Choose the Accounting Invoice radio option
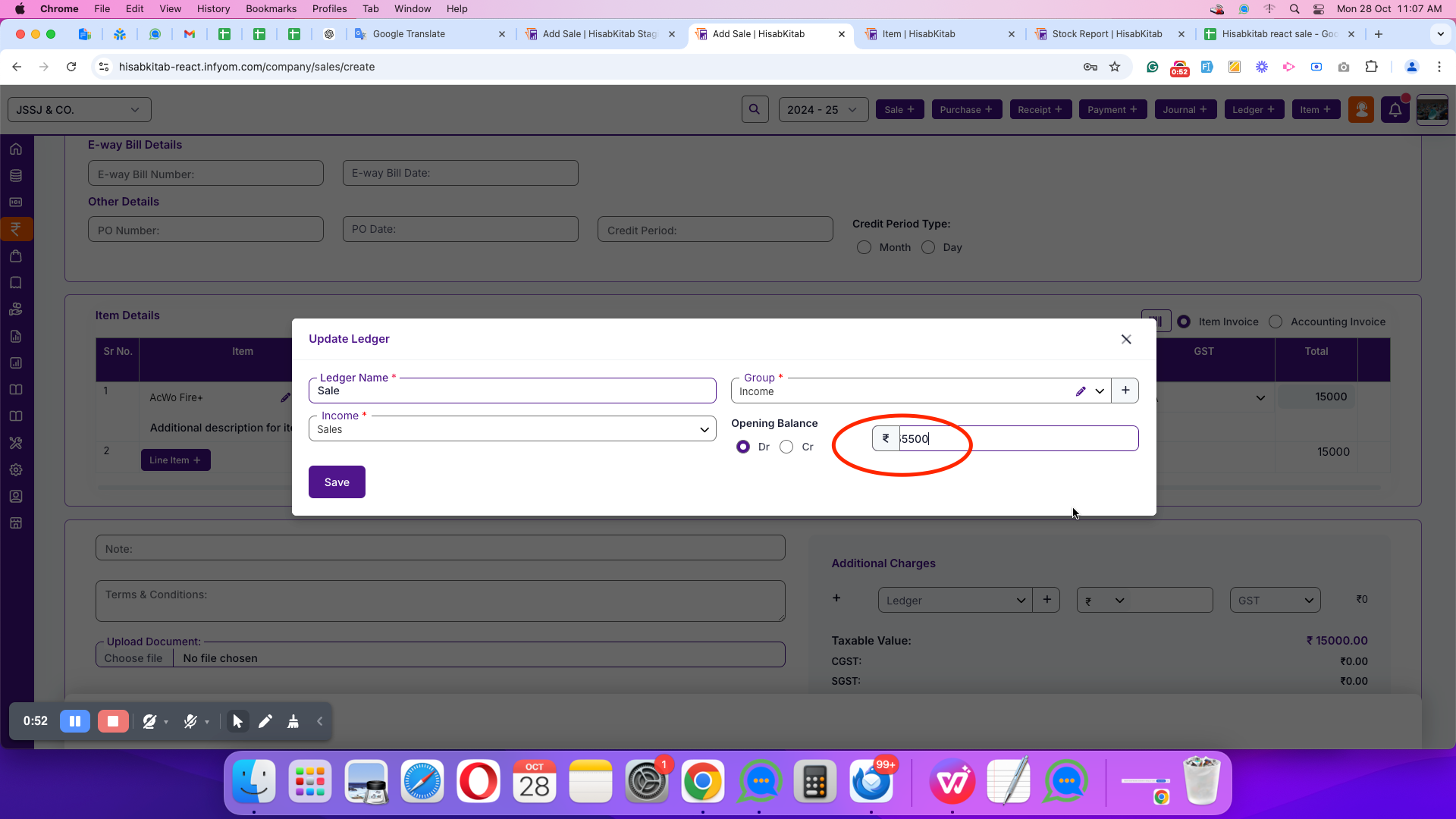 tap(1276, 322)
